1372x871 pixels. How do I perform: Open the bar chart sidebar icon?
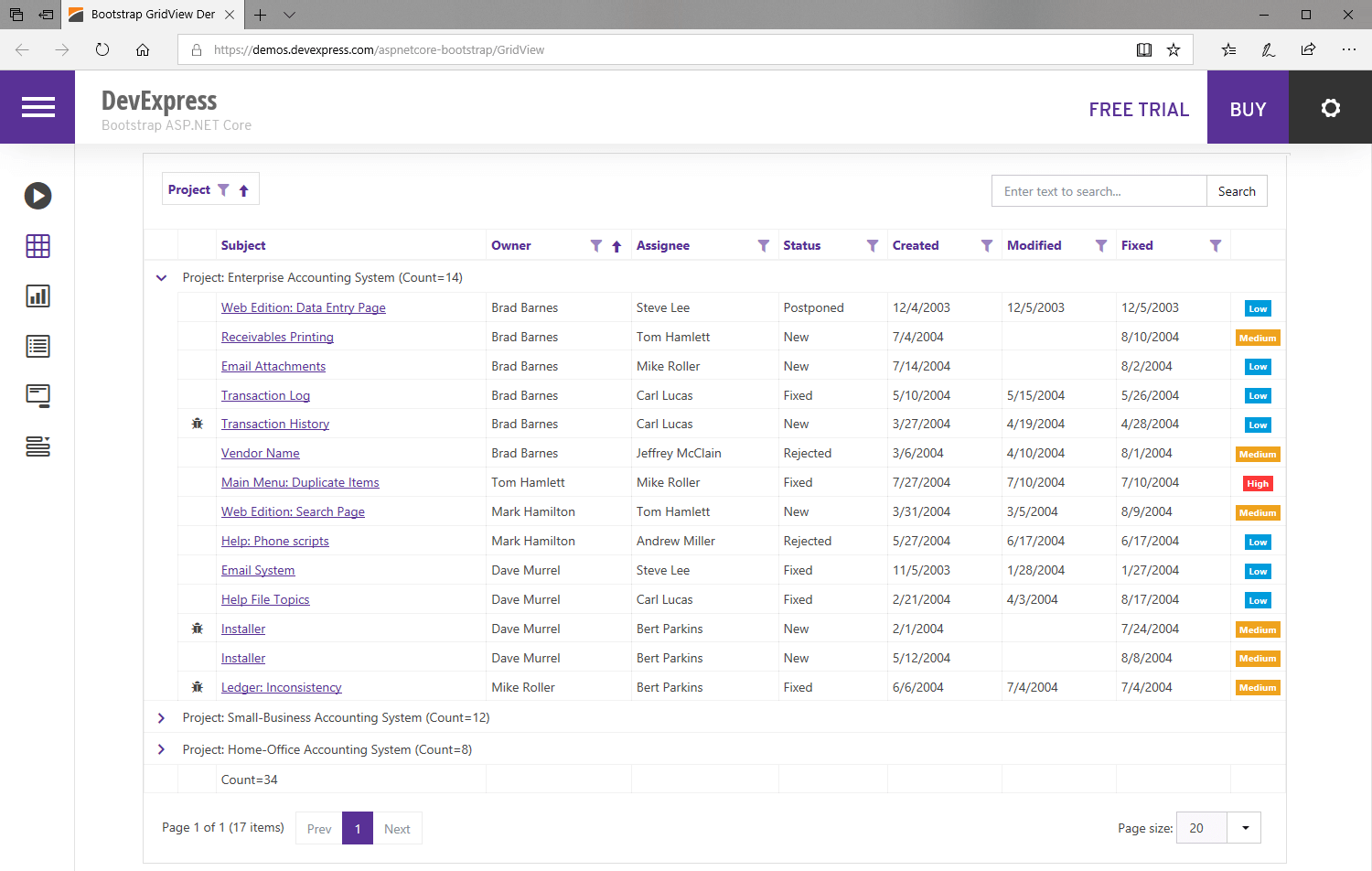click(38, 296)
